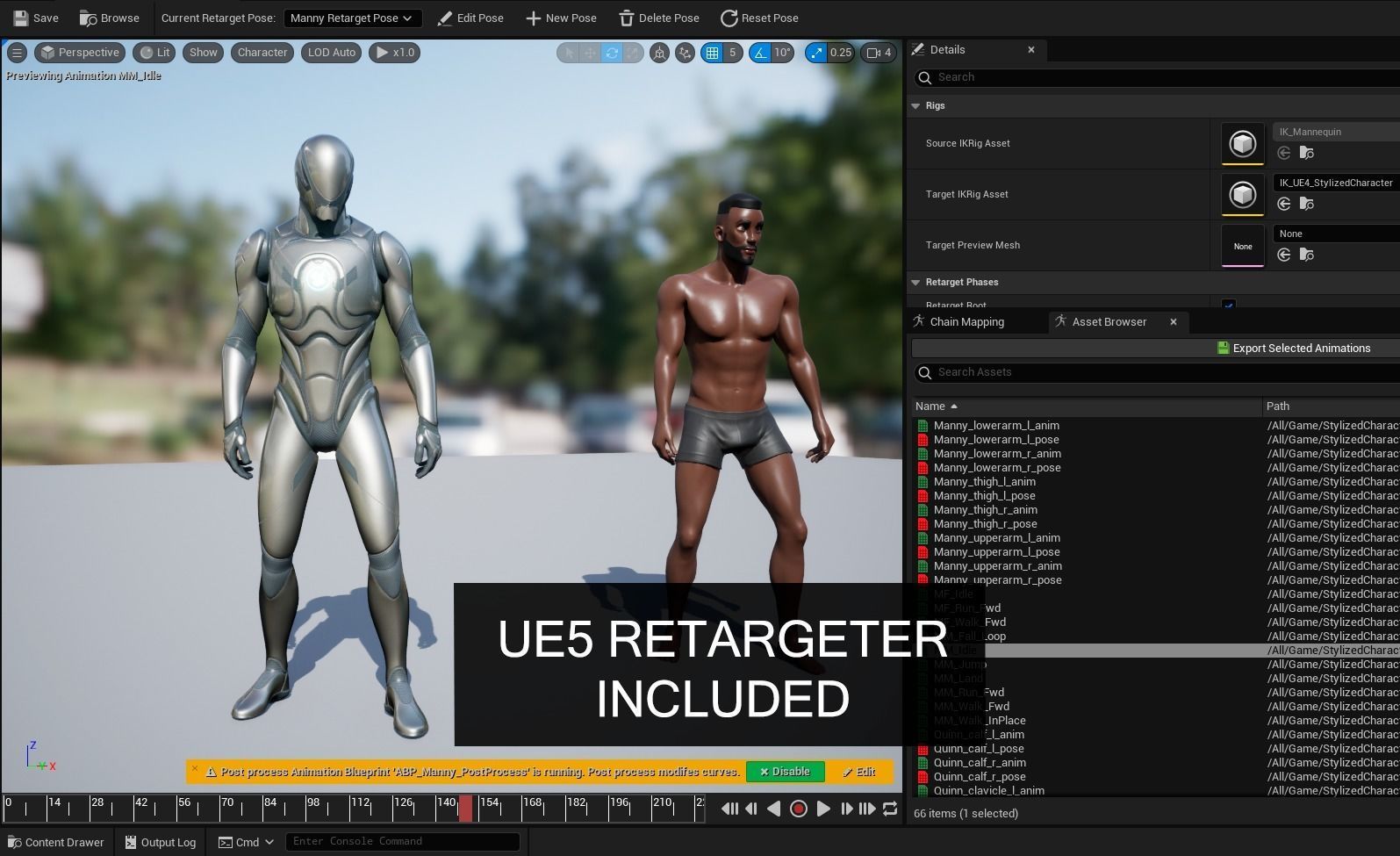Viewport: 1400px width, 856px height.
Task: Dismiss the post process warning with X
Action: [195, 768]
